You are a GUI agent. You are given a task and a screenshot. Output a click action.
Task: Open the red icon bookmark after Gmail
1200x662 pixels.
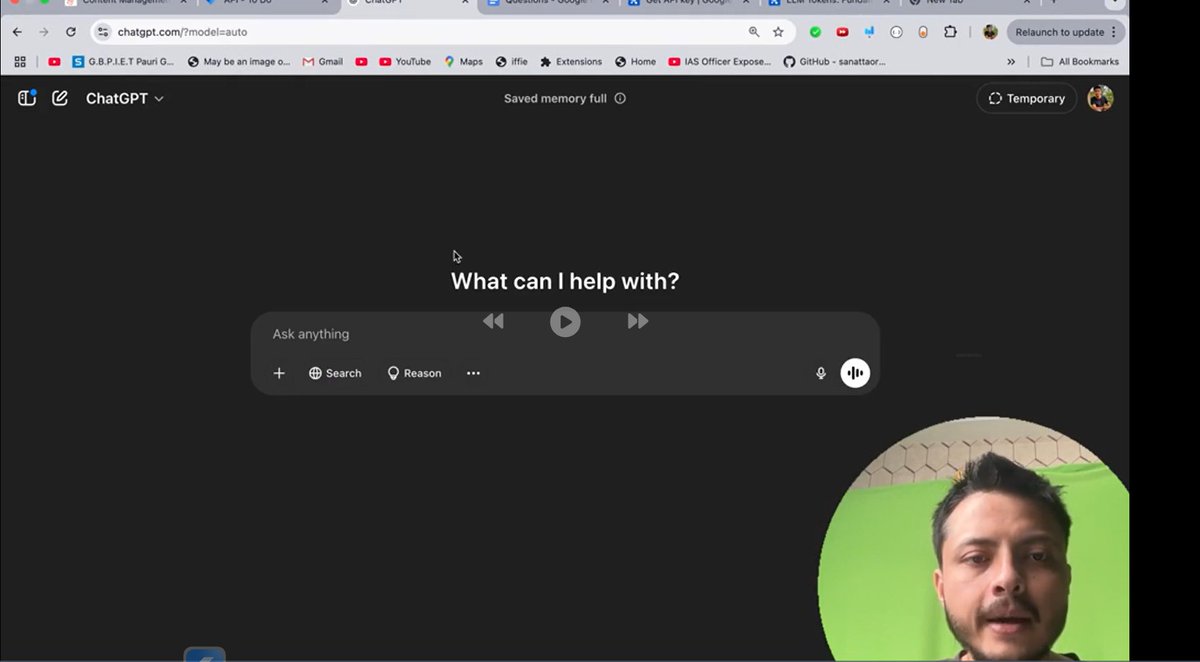tap(361, 62)
